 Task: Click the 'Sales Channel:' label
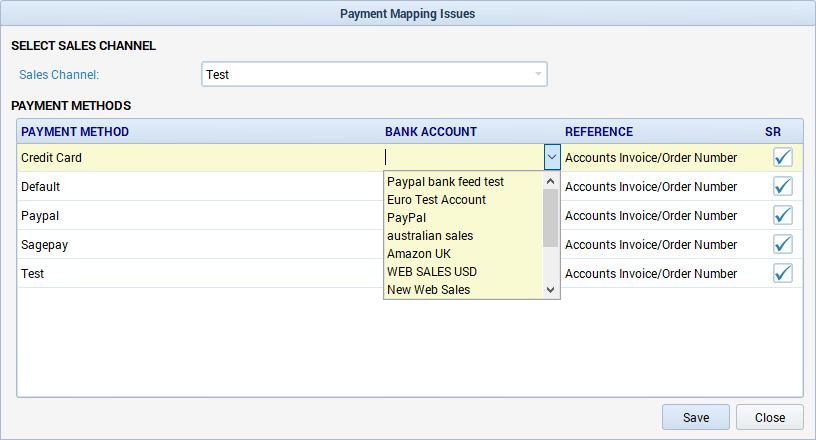click(59, 74)
